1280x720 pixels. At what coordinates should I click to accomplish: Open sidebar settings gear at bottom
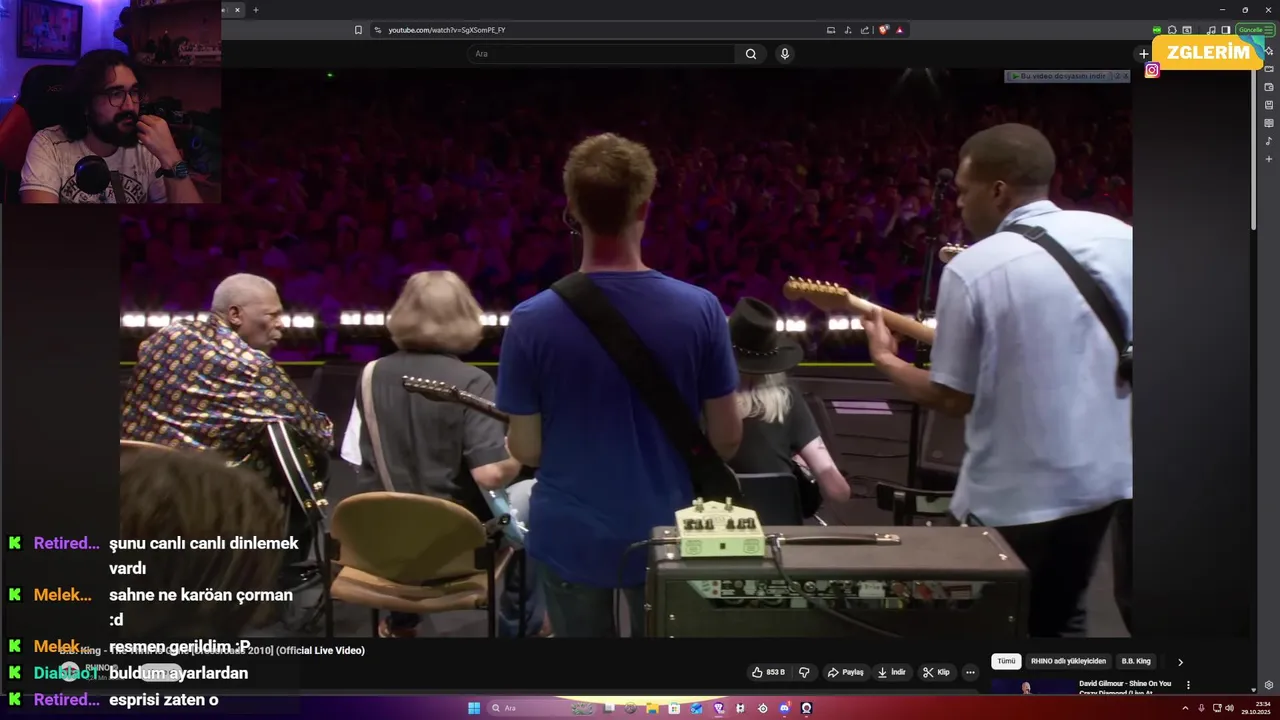pyautogui.click(x=1269, y=685)
